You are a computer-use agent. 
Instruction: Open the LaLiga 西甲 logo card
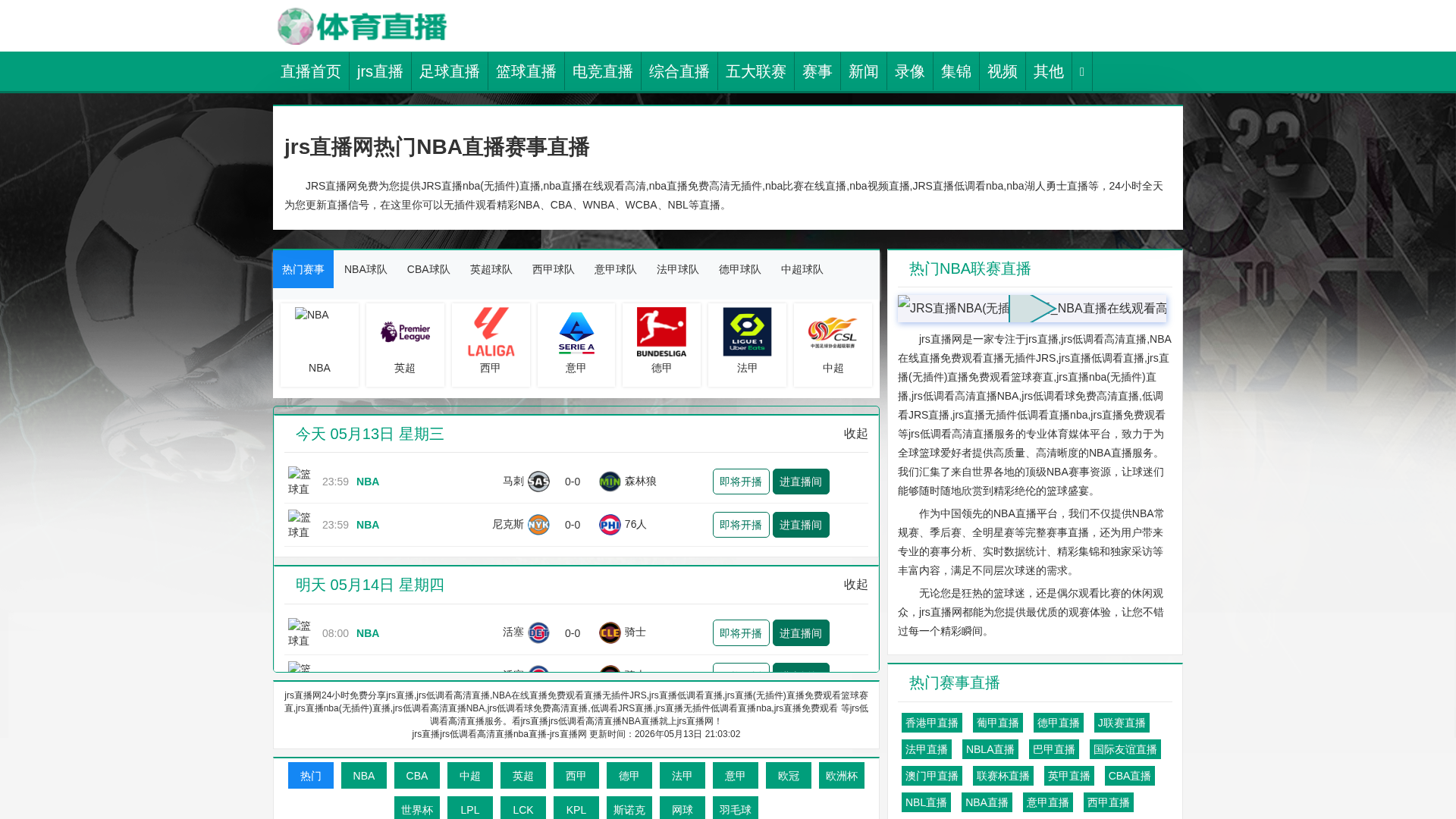coord(491,345)
